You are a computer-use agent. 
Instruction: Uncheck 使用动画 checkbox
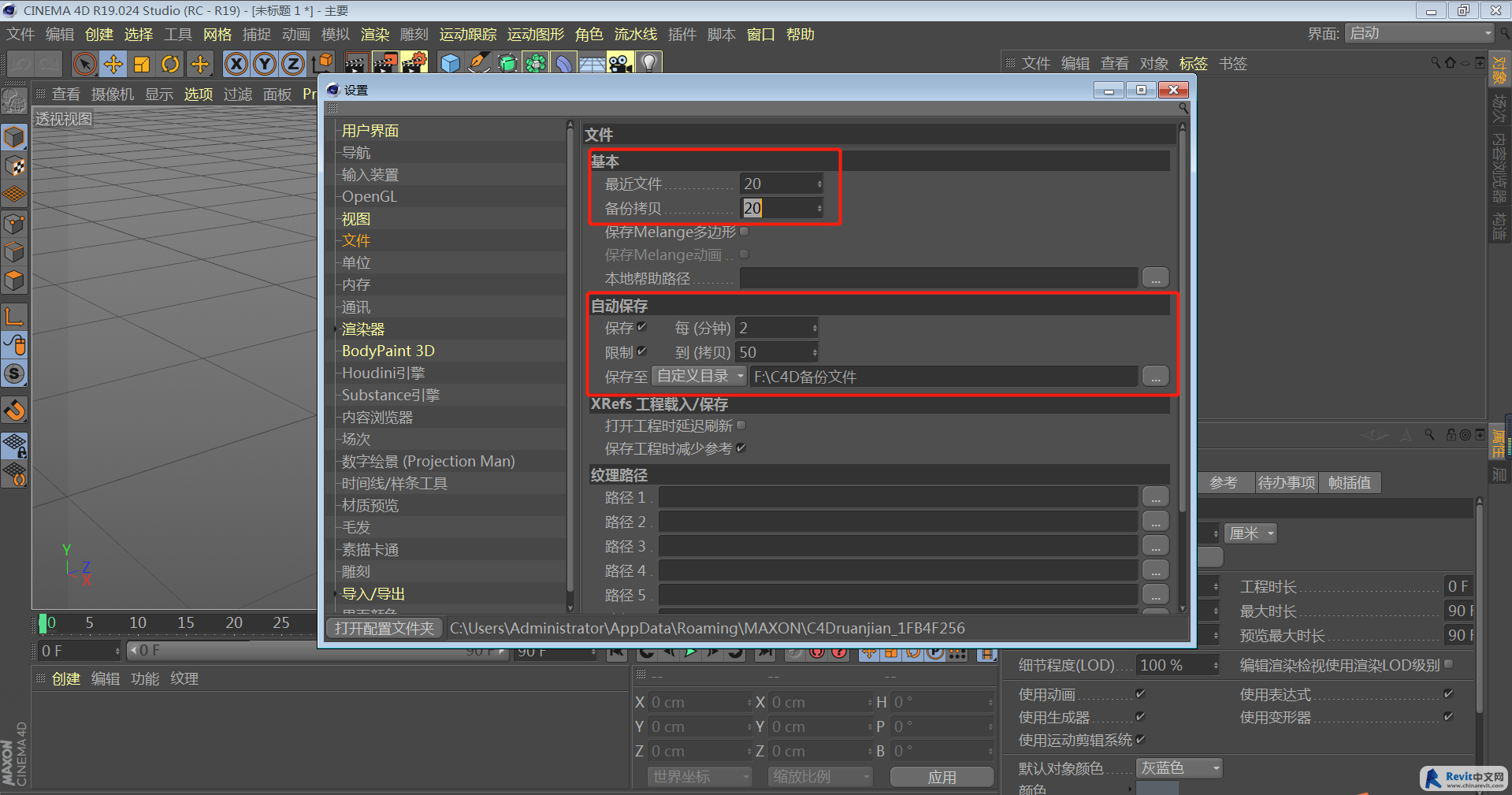[x=1140, y=693]
